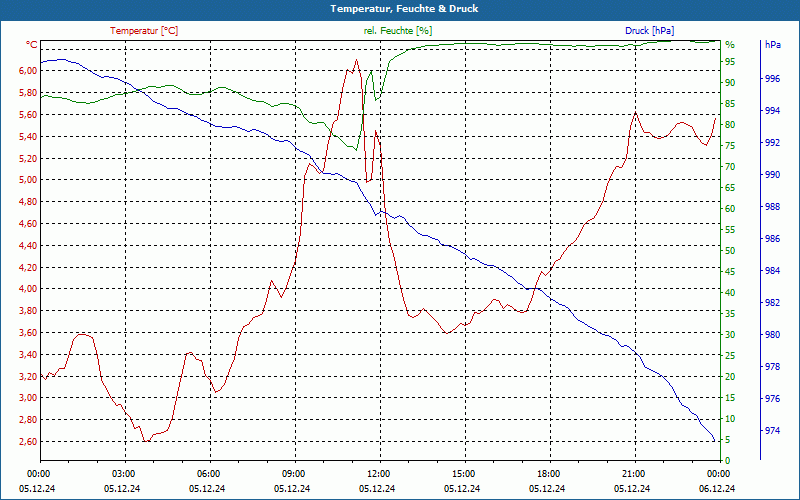
Task: Click the "3,60" temperature axis value
Action: [x=28, y=333]
